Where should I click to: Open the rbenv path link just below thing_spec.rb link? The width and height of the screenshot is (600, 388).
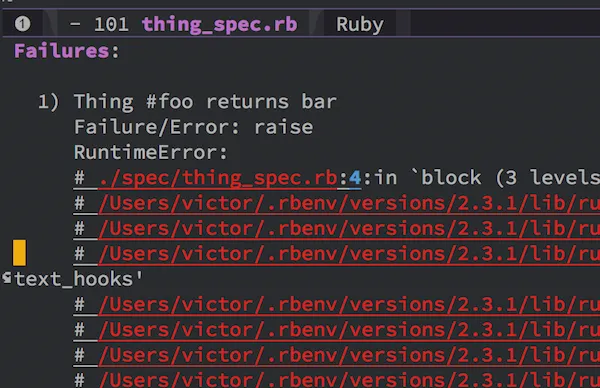(x=349, y=203)
